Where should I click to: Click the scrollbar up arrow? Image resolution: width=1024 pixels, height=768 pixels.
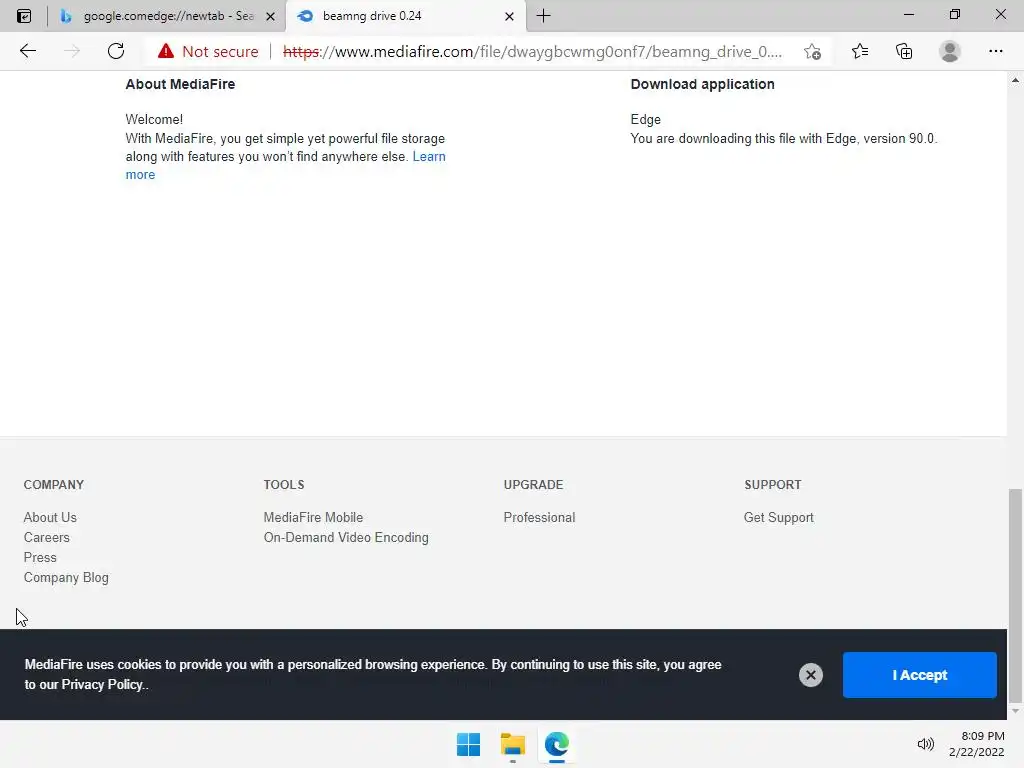point(1015,80)
